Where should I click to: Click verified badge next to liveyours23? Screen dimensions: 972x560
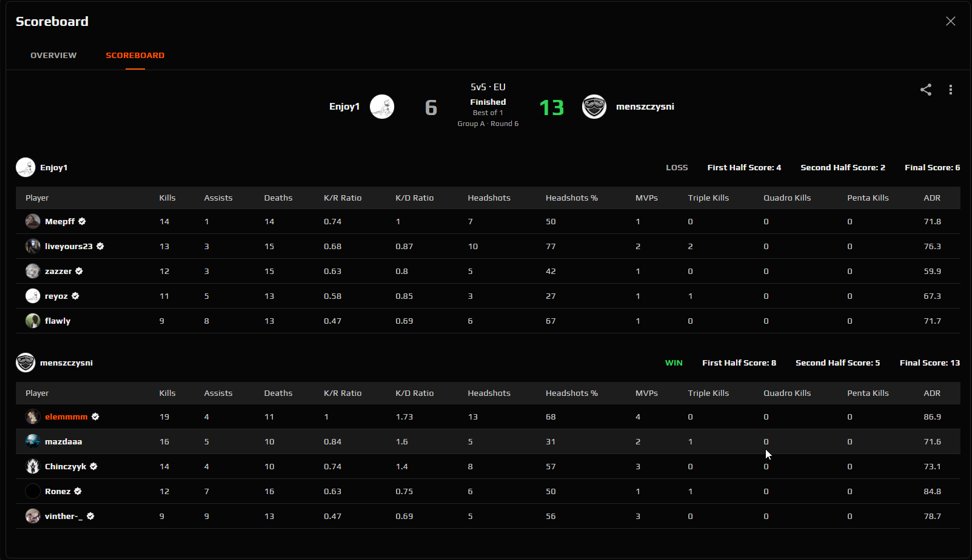100,246
